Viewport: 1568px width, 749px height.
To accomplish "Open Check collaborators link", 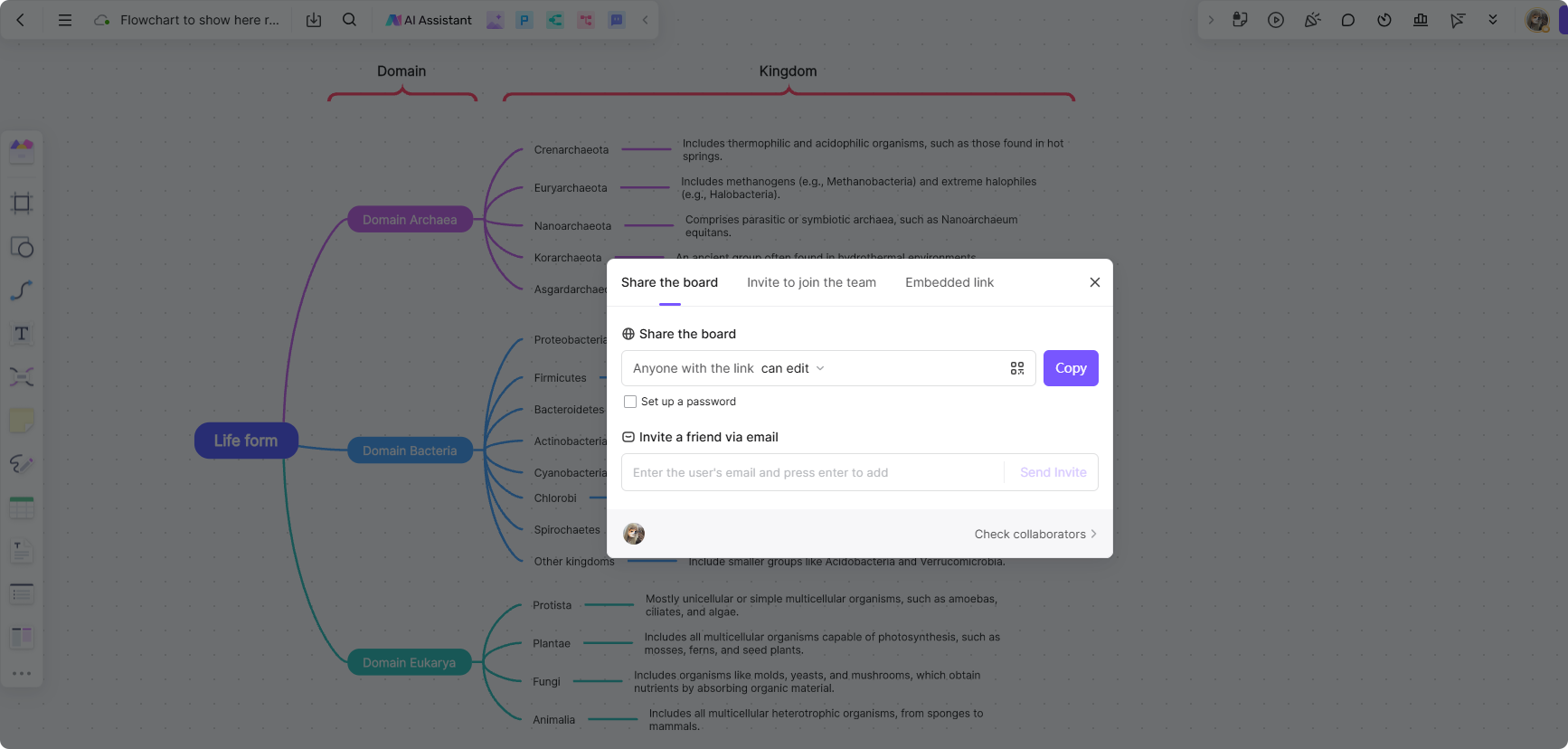I will [x=1034, y=534].
